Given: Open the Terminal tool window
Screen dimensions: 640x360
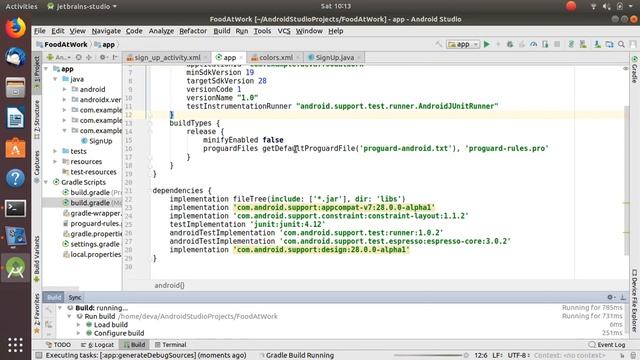Looking at the screenshot, I should point(171,345).
